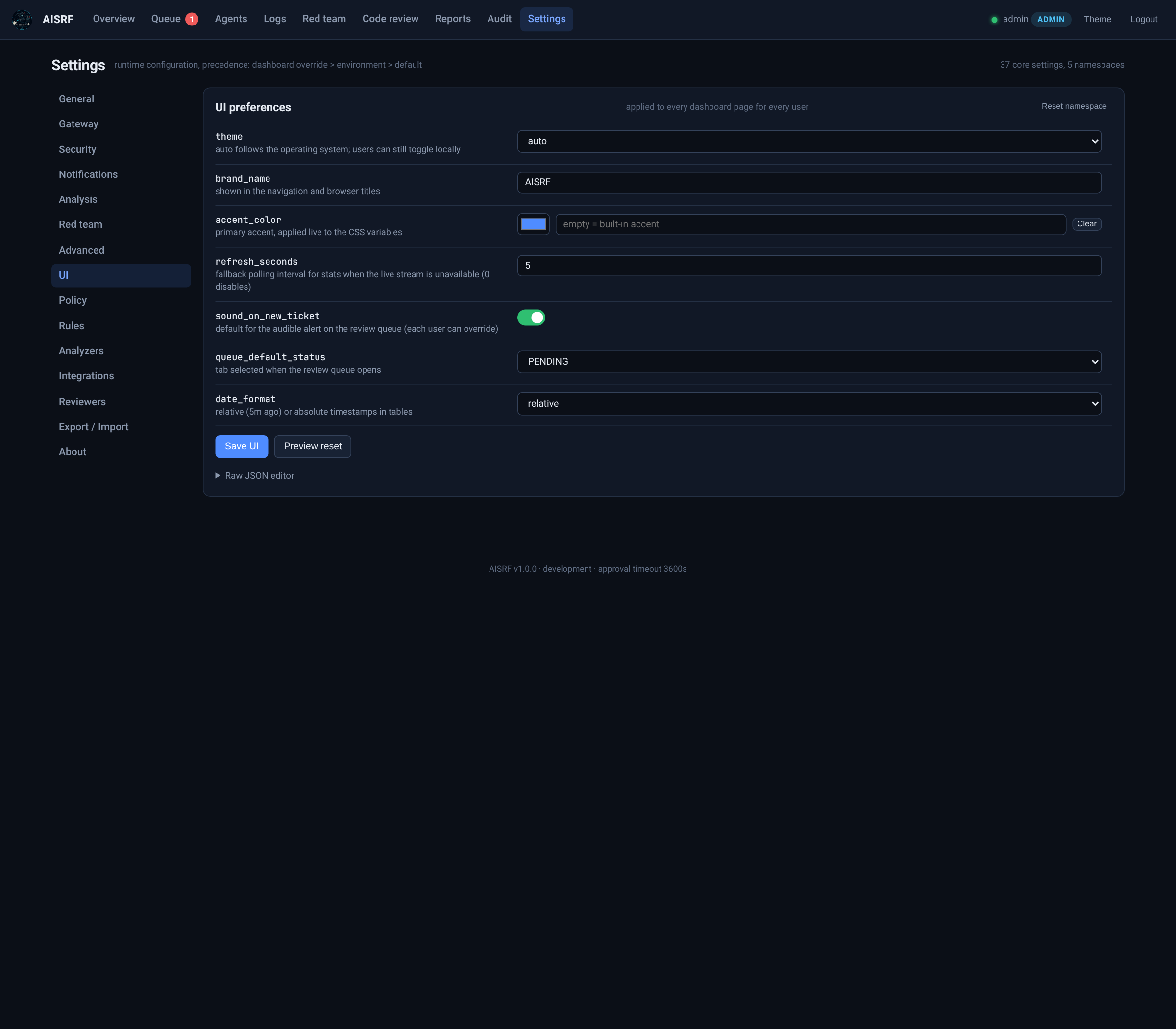1176x1029 pixels.
Task: Open Security settings section
Action: 121,149
